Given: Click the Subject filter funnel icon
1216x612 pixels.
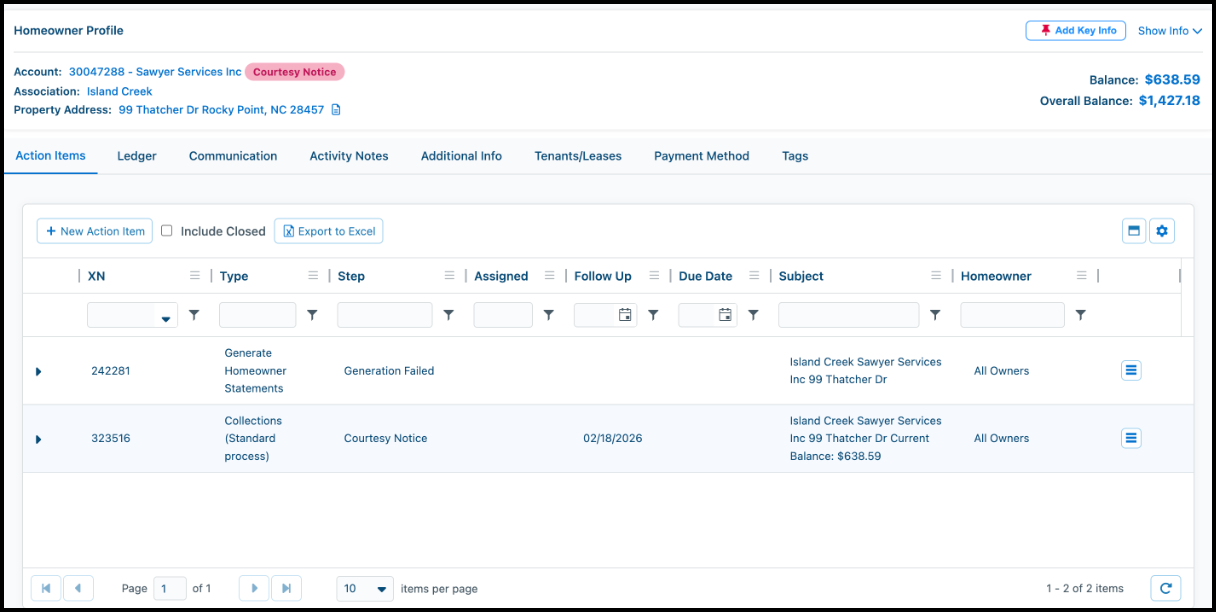Looking at the screenshot, I should pos(935,315).
